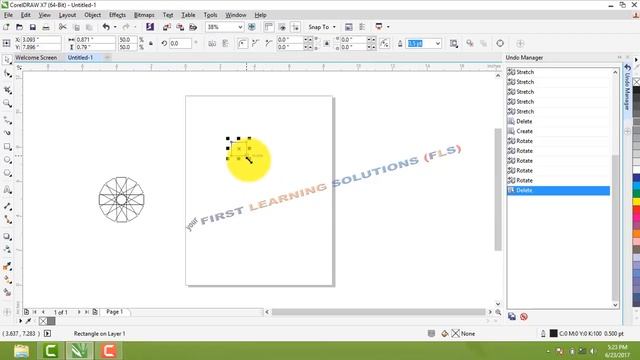640x360 pixels.
Task: Toggle the Edit corners together lock
Action: [x=327, y=43]
